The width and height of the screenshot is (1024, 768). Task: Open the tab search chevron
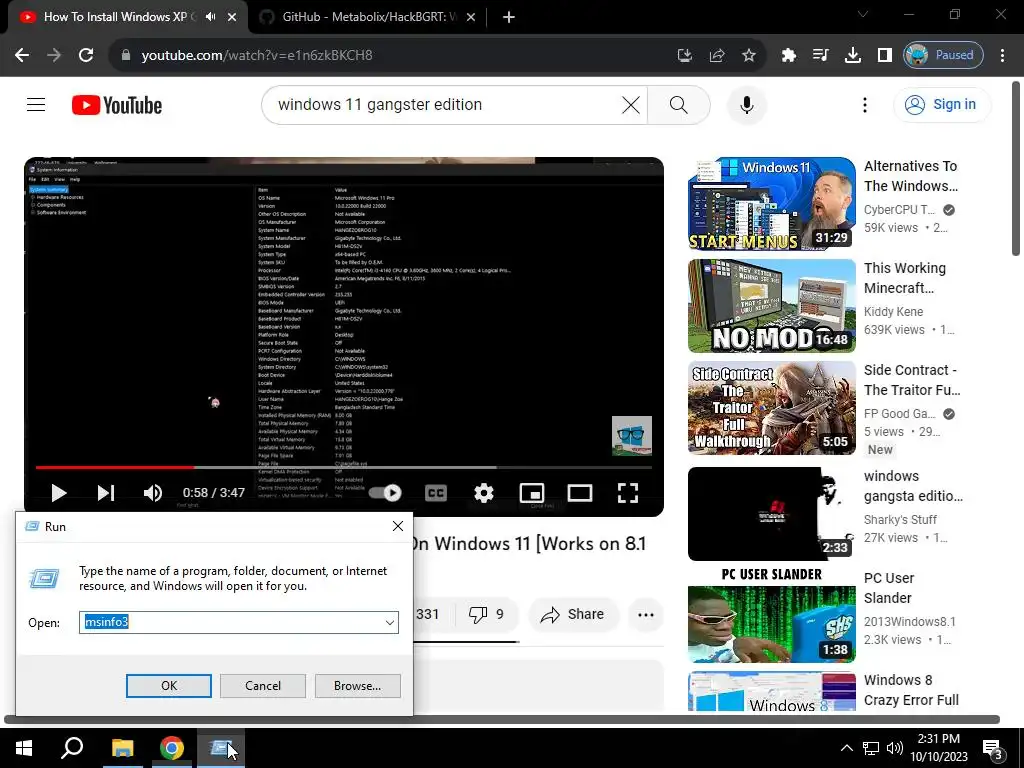[x=863, y=14]
